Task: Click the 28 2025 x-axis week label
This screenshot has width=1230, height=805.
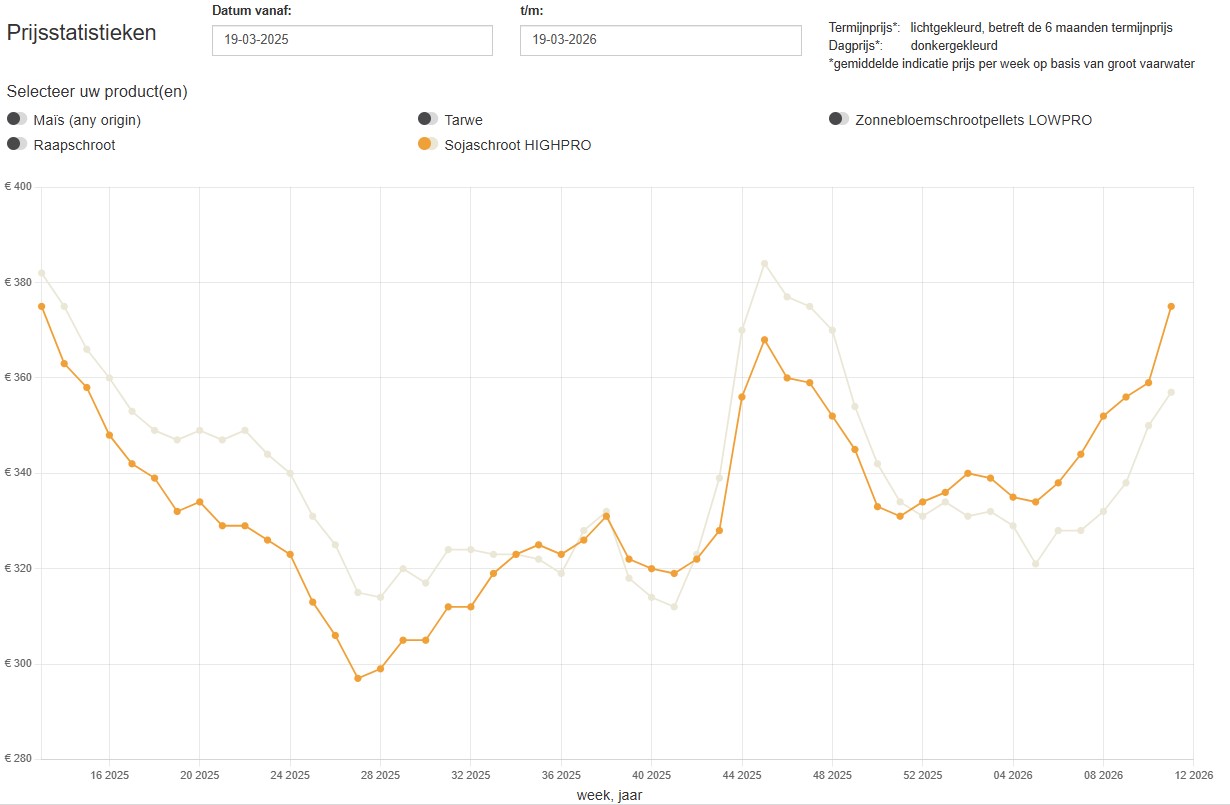Action: coord(380,775)
